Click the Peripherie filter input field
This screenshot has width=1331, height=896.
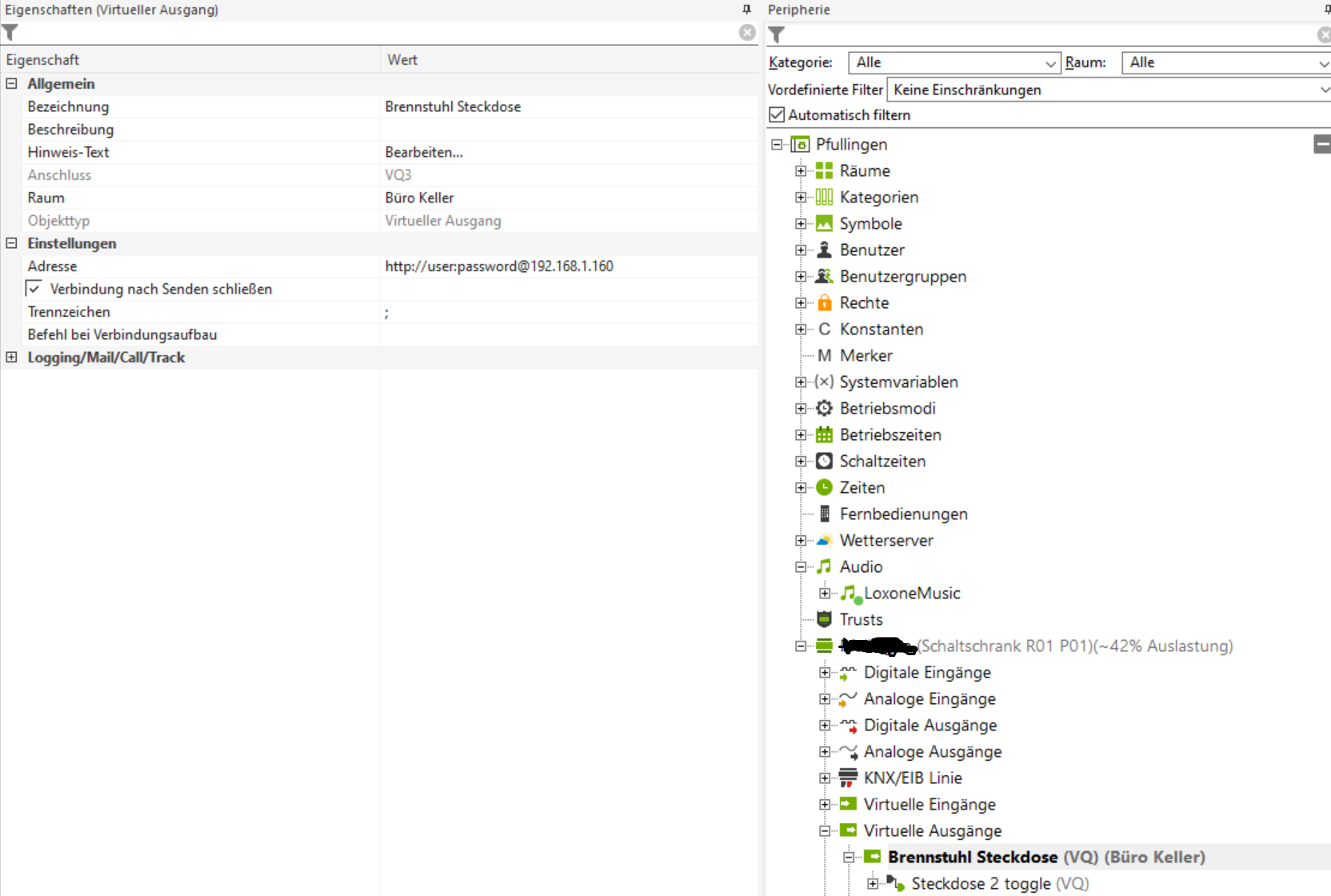click(x=1050, y=34)
